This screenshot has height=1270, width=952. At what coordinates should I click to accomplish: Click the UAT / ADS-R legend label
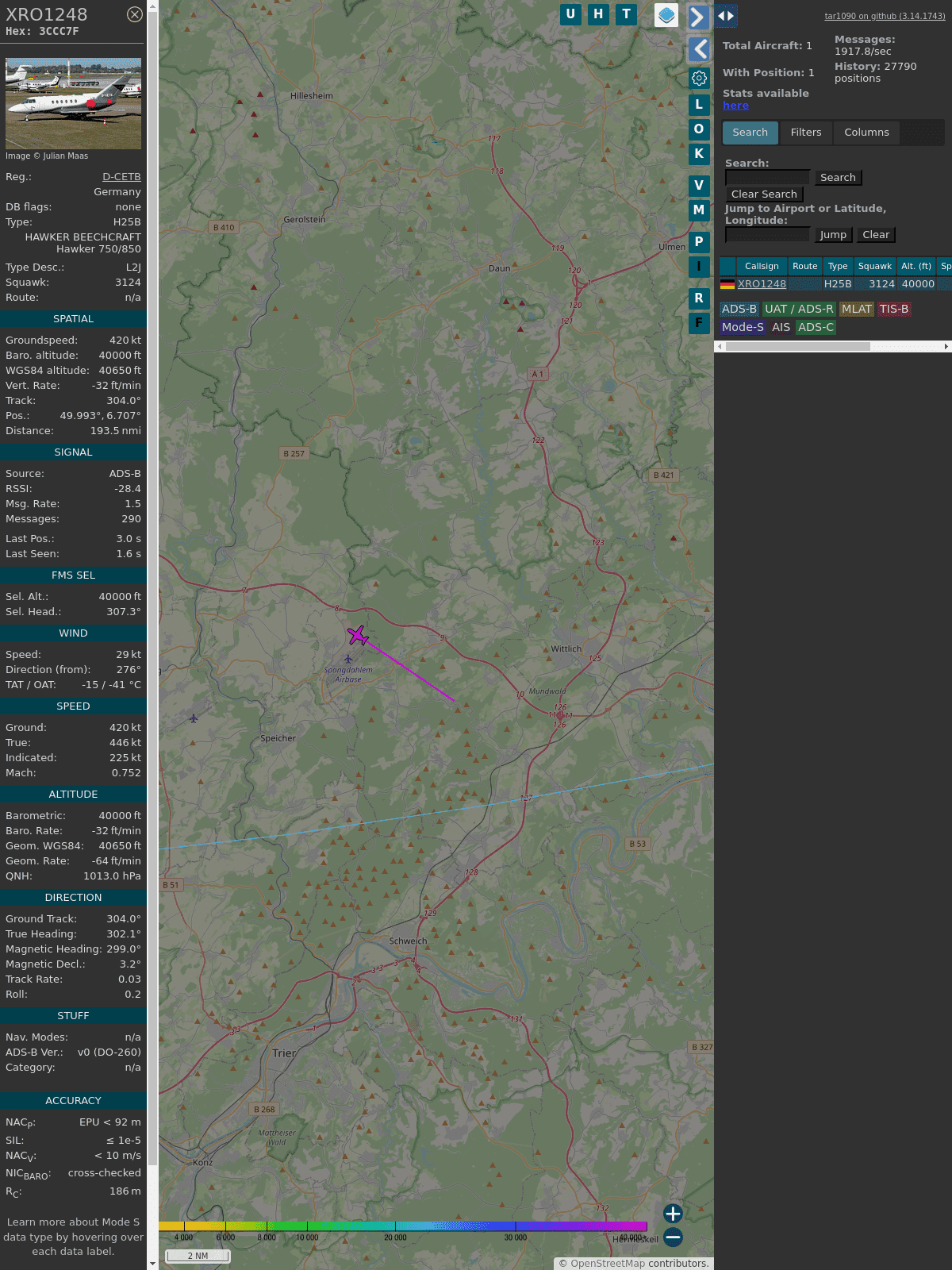click(799, 310)
